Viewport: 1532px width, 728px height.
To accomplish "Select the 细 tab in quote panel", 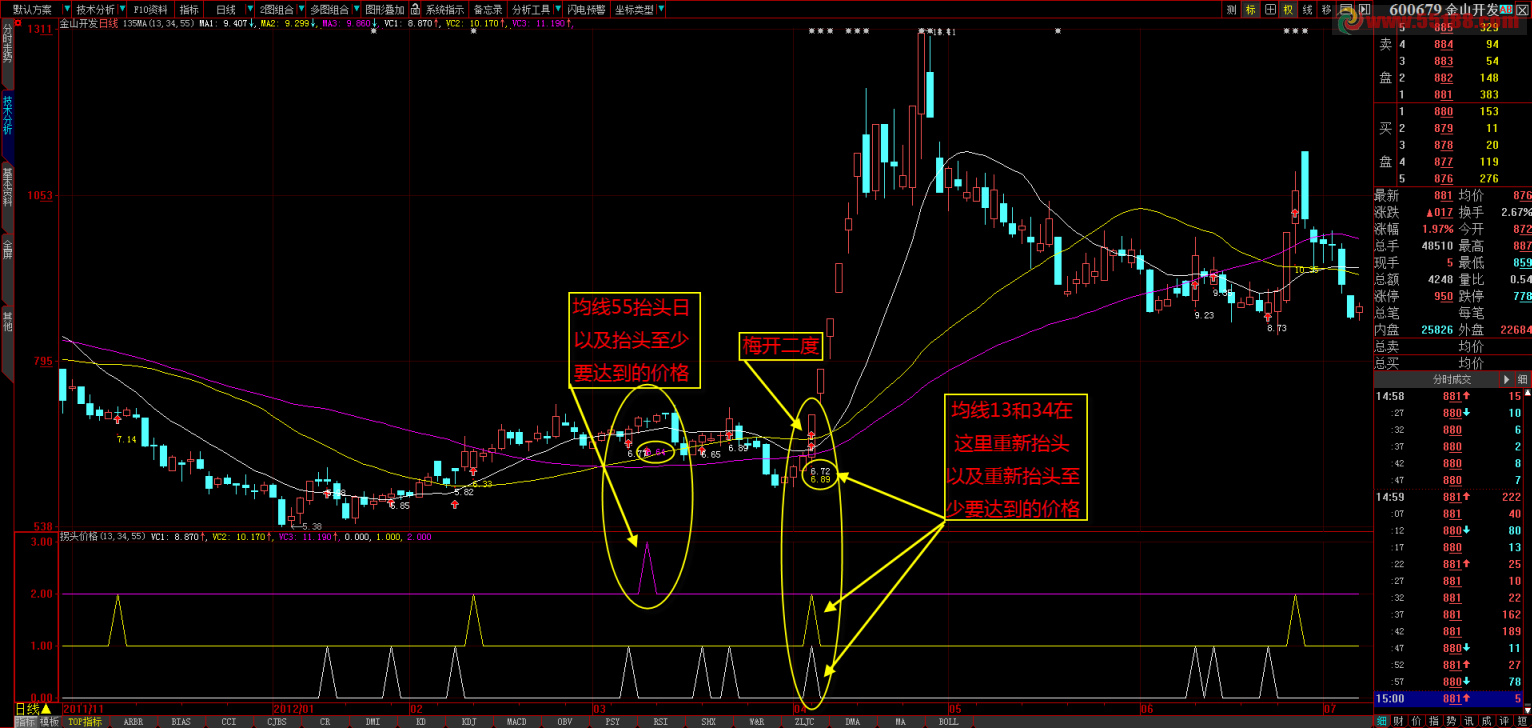I will 1381,720.
